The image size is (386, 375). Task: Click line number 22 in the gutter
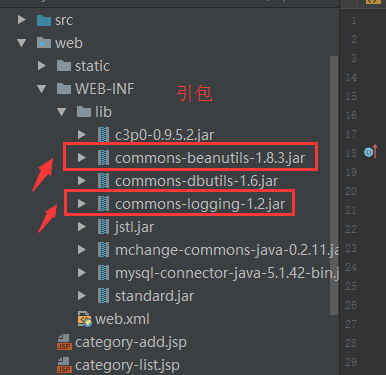click(x=351, y=229)
